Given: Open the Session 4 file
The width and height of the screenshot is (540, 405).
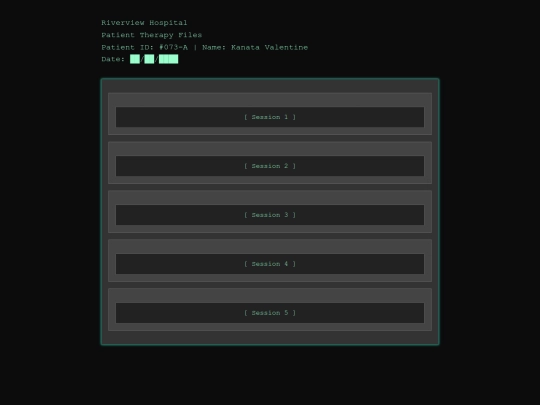Looking at the screenshot, I should [x=270, y=264].
